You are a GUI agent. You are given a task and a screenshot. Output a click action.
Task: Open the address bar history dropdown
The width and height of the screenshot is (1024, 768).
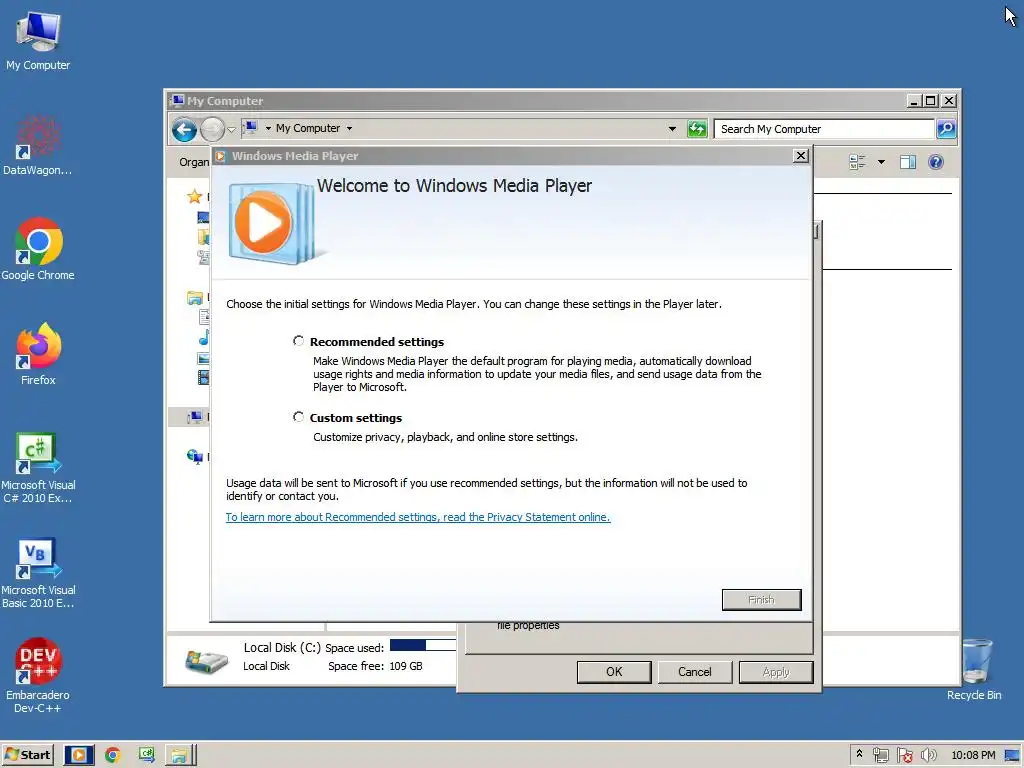[672, 129]
